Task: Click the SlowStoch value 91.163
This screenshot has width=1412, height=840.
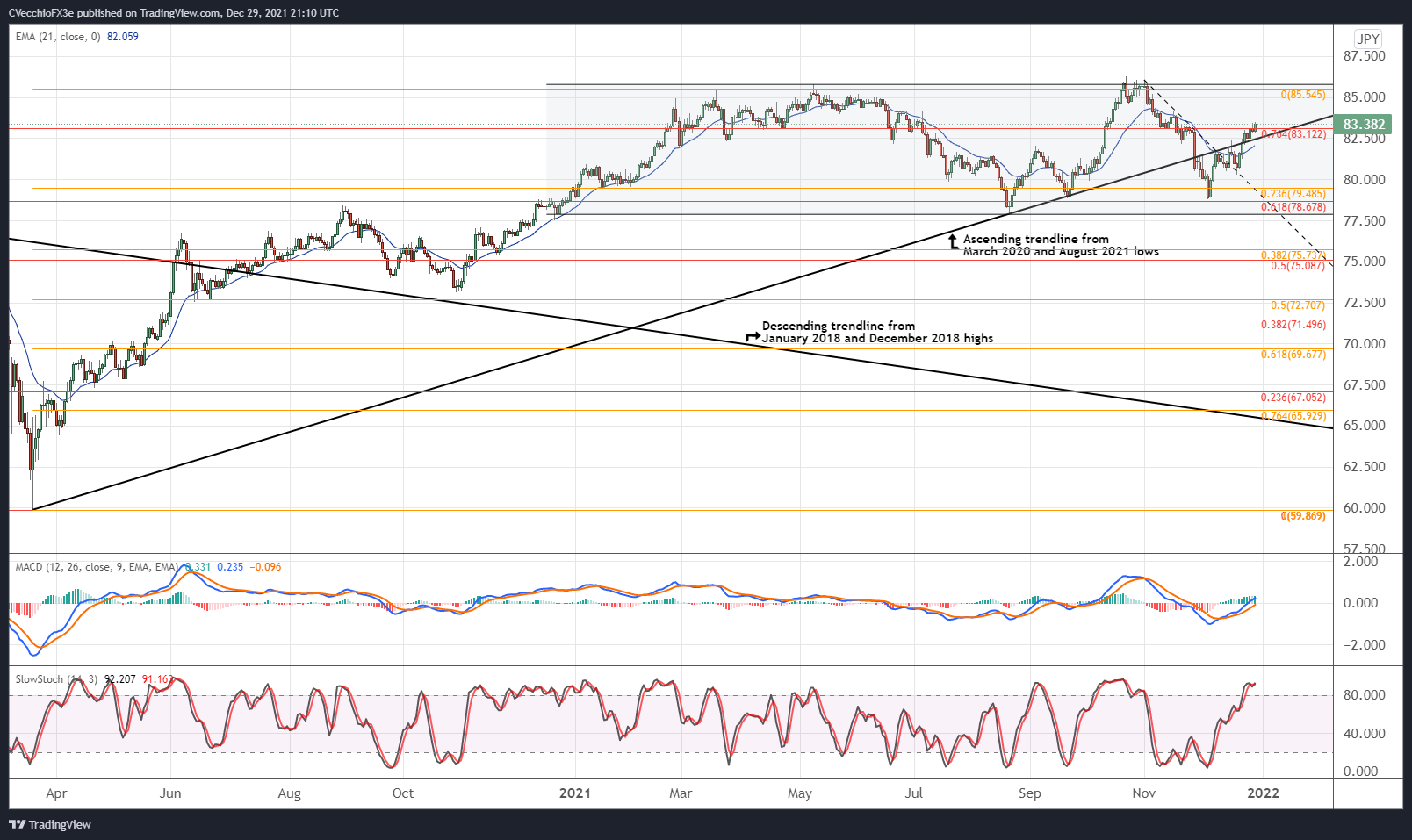Action: coord(158,679)
